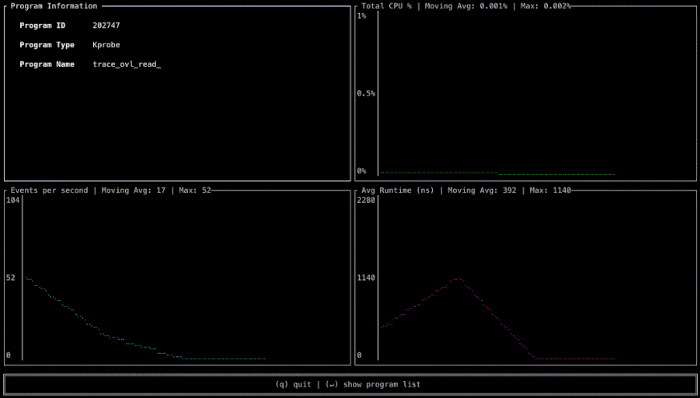
Task: Click the (q) quit hint
Action: click(x=293, y=384)
